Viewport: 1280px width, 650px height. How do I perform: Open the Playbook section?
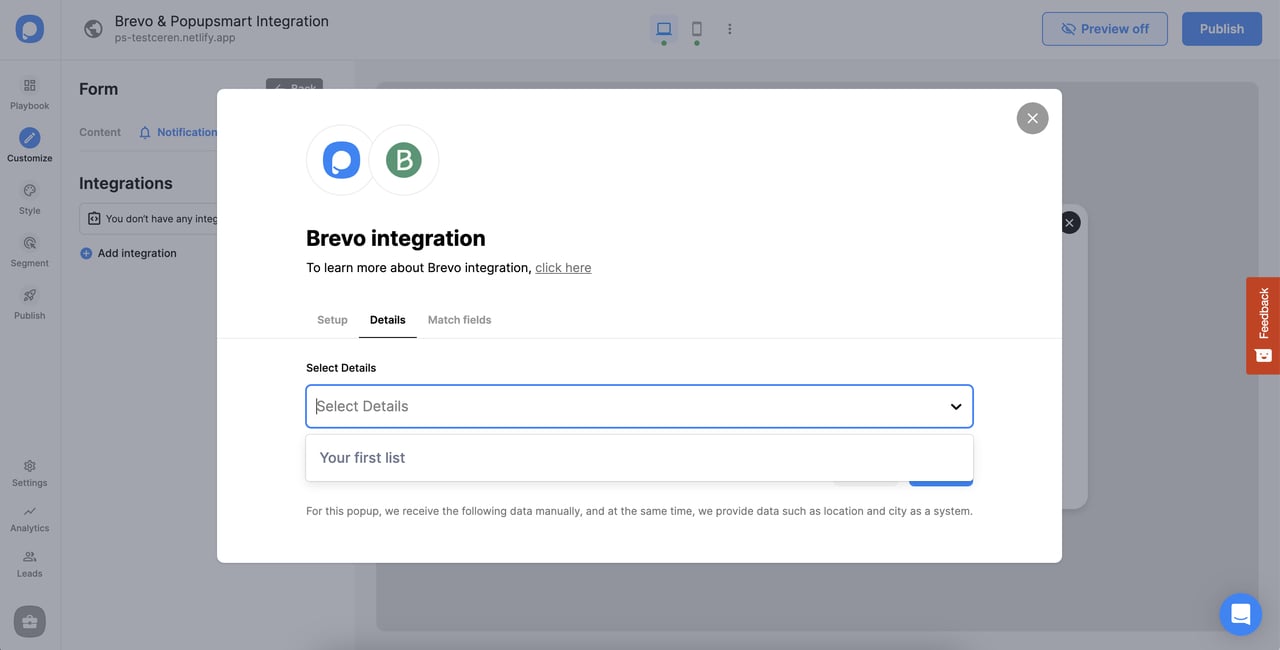tap(29, 95)
